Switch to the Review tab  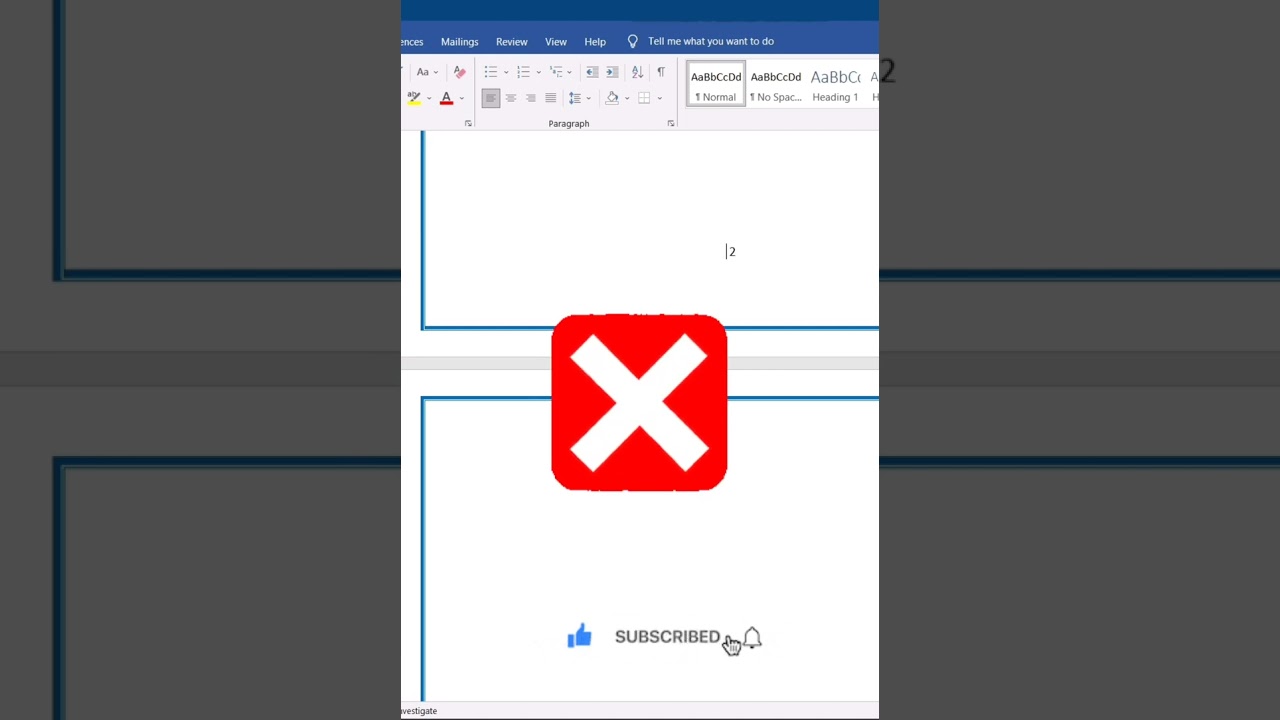click(x=512, y=42)
